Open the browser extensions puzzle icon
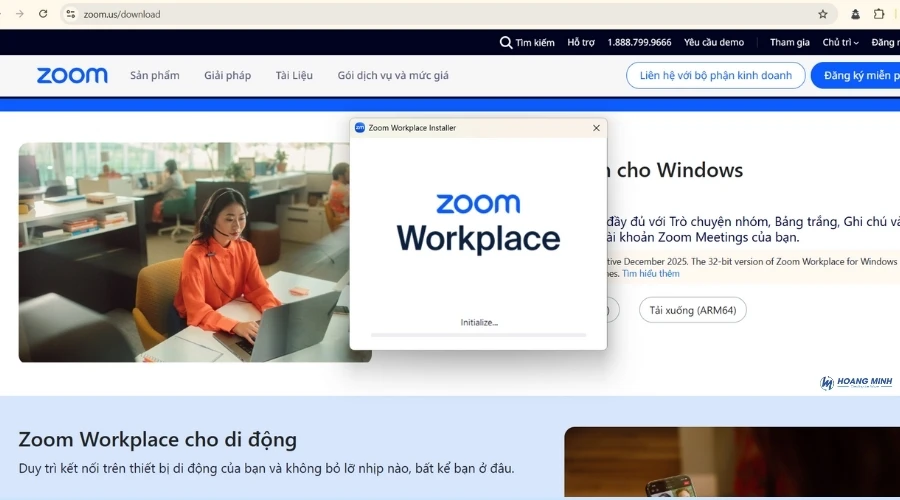 pyautogui.click(x=879, y=14)
